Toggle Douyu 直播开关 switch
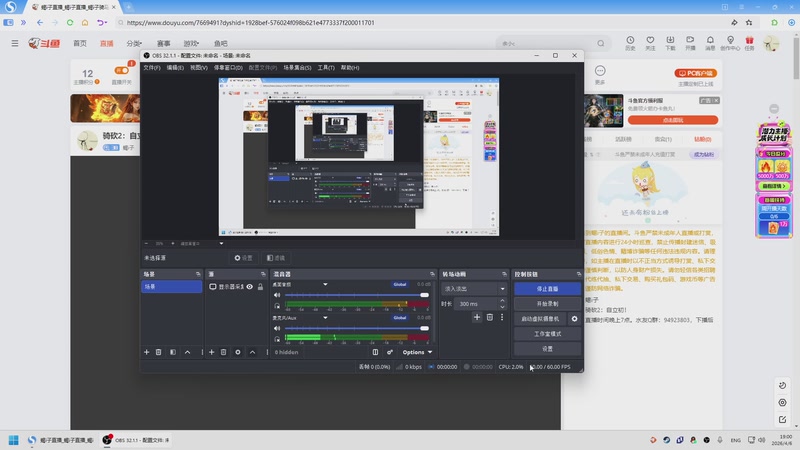The image size is (800, 450). tap(121, 70)
